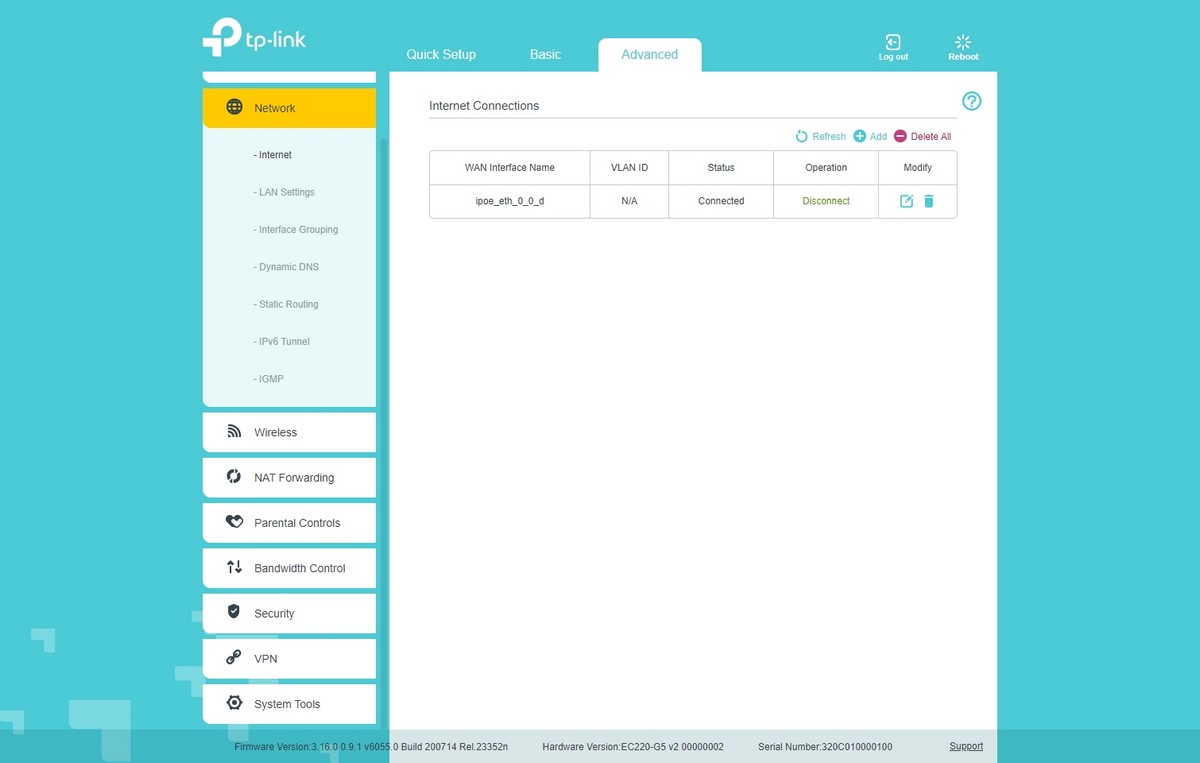Expand the Parental Controls section
The width and height of the screenshot is (1200, 763).
pyautogui.click(x=289, y=522)
